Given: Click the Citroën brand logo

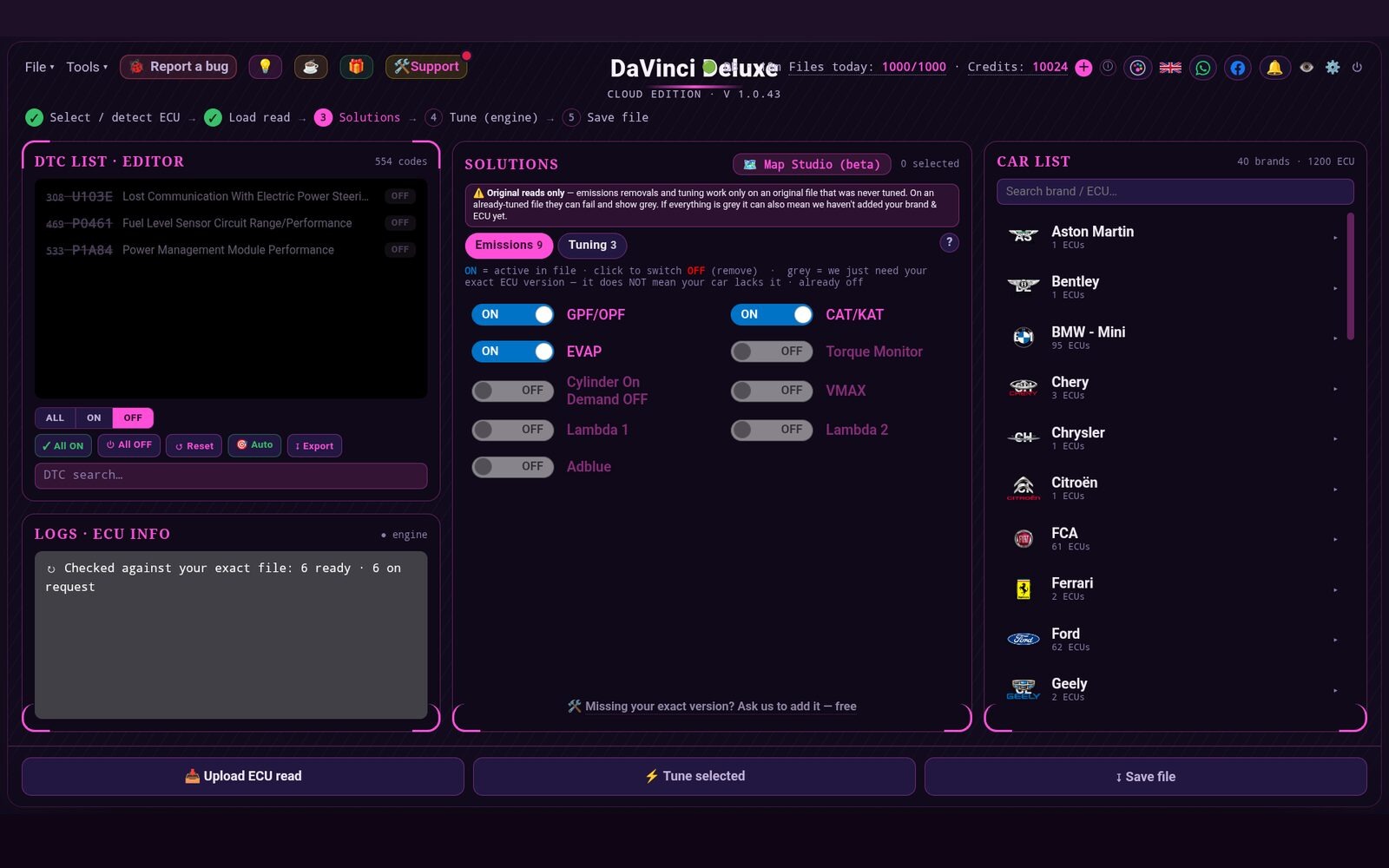Looking at the screenshot, I should (1024, 488).
